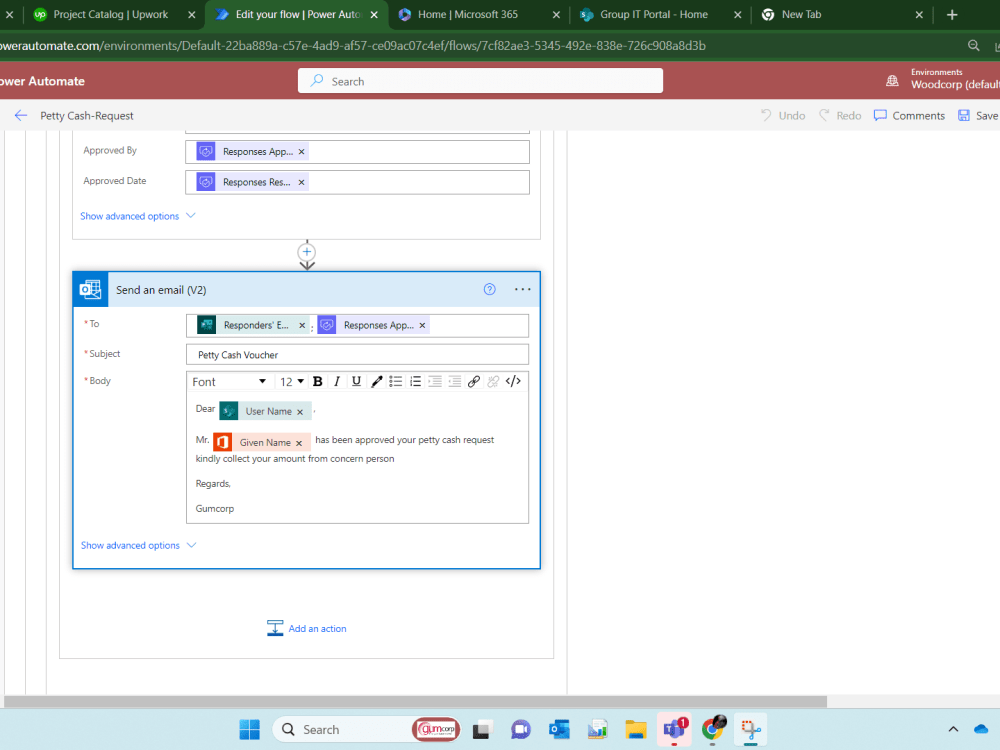Viewport: 1000px width, 750px height.
Task: Click the horizontal scrollbar
Action: pos(416,702)
